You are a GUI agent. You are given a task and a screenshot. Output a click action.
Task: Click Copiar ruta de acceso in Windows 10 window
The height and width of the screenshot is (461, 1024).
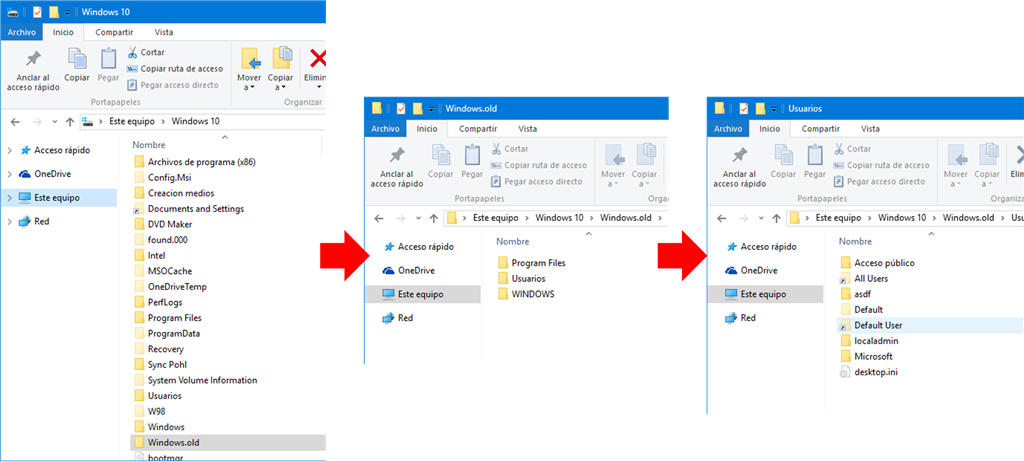click(174, 69)
